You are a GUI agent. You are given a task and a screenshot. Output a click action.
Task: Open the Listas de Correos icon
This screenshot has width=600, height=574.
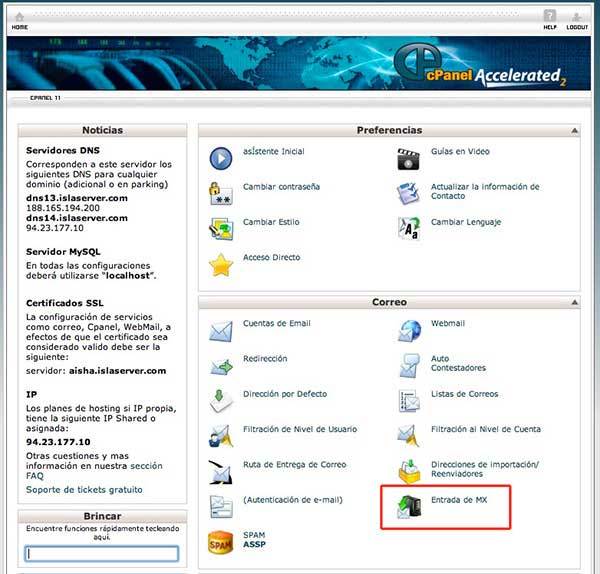409,401
